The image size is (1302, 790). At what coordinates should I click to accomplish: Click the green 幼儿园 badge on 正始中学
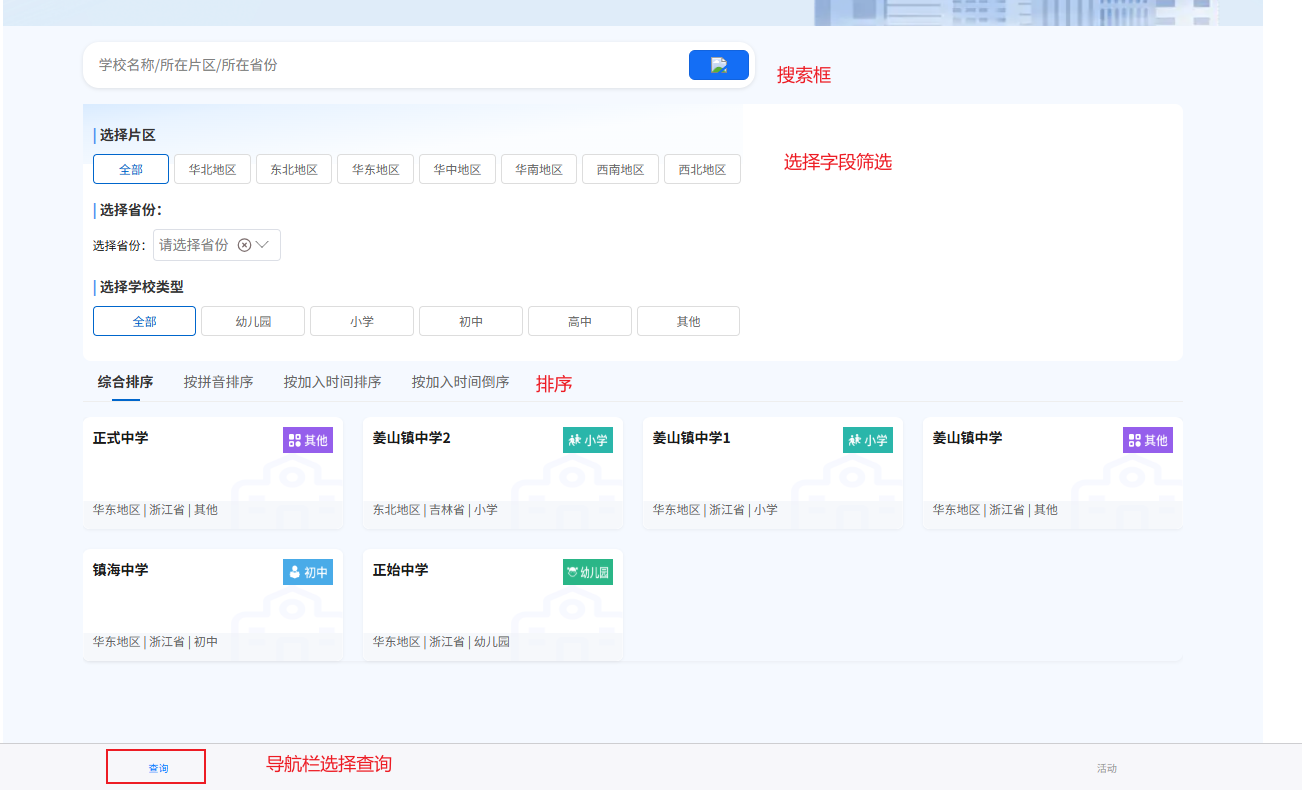point(587,572)
